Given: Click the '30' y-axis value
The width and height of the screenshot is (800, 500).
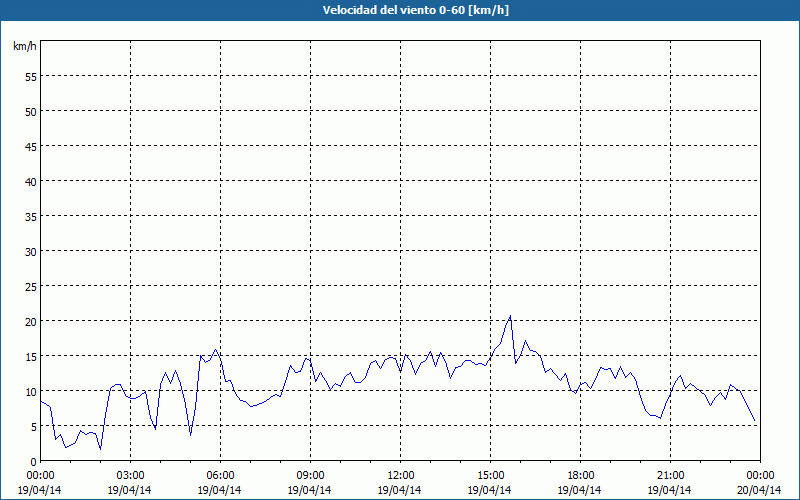Looking at the screenshot, I should pyautogui.click(x=31, y=251).
